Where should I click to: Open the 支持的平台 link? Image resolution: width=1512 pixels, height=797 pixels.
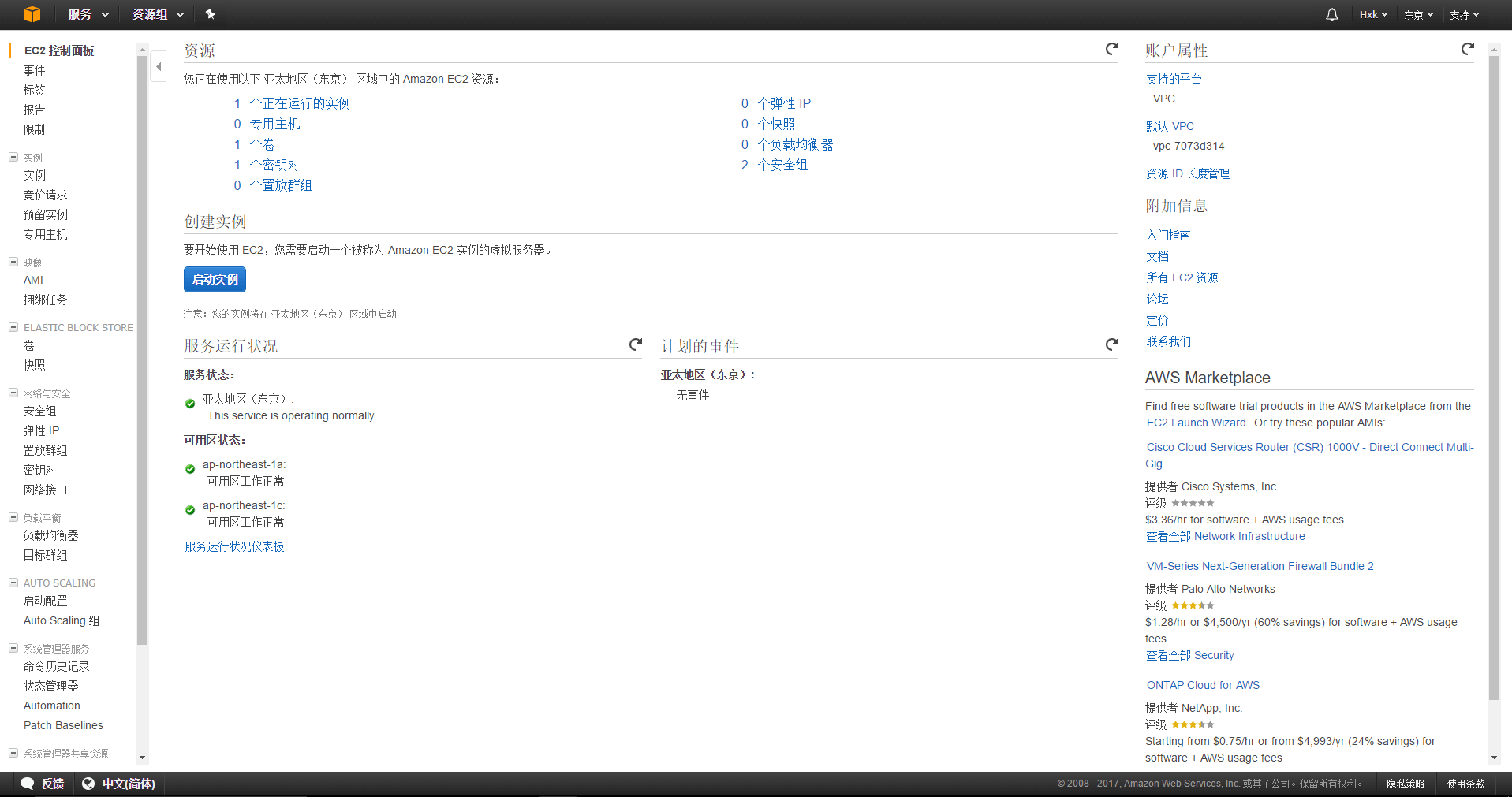[x=1174, y=79]
